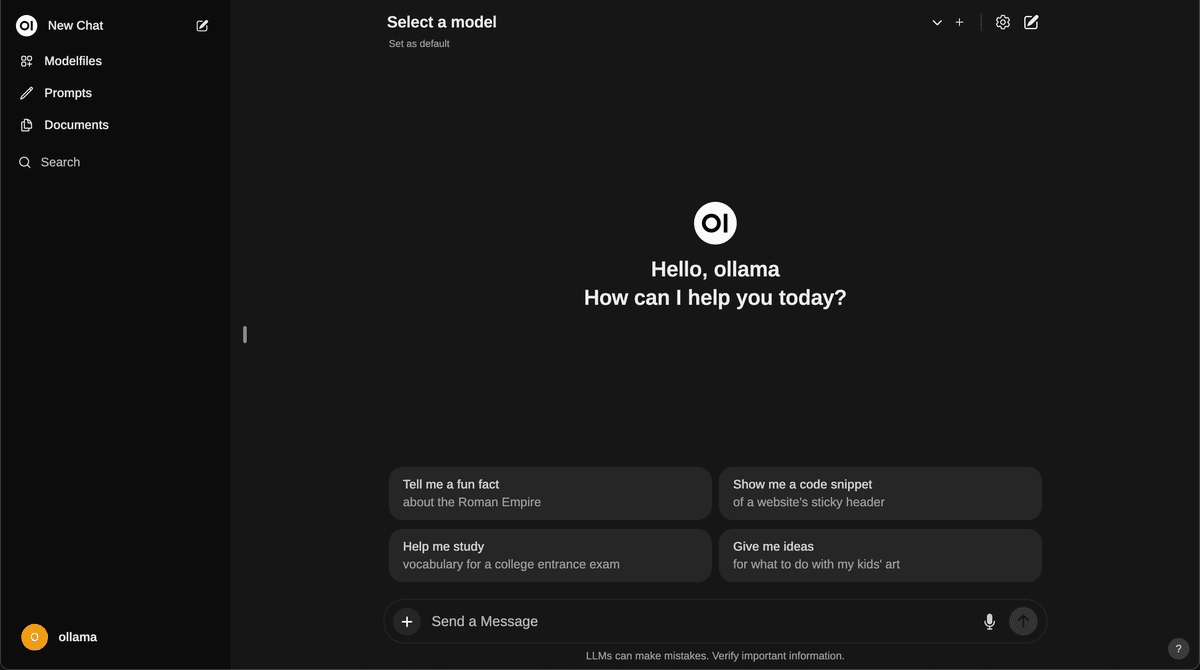Click the sidebar search magnifier icon
The width and height of the screenshot is (1200, 670).
(25, 162)
